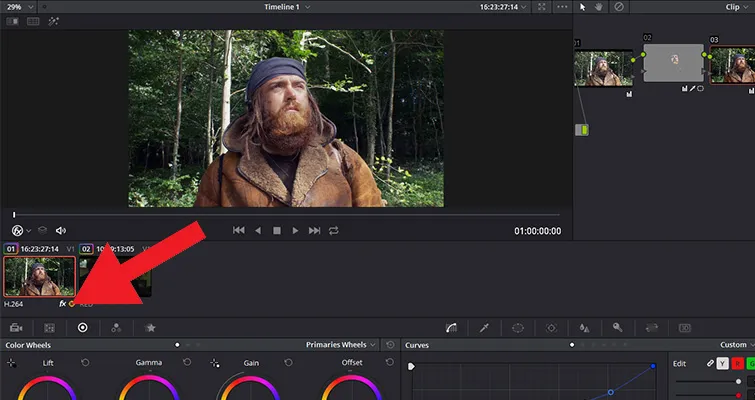Expand the 29% viewer zoom dropdown
This screenshot has height=400, width=755.
pyautogui.click(x=20, y=7)
